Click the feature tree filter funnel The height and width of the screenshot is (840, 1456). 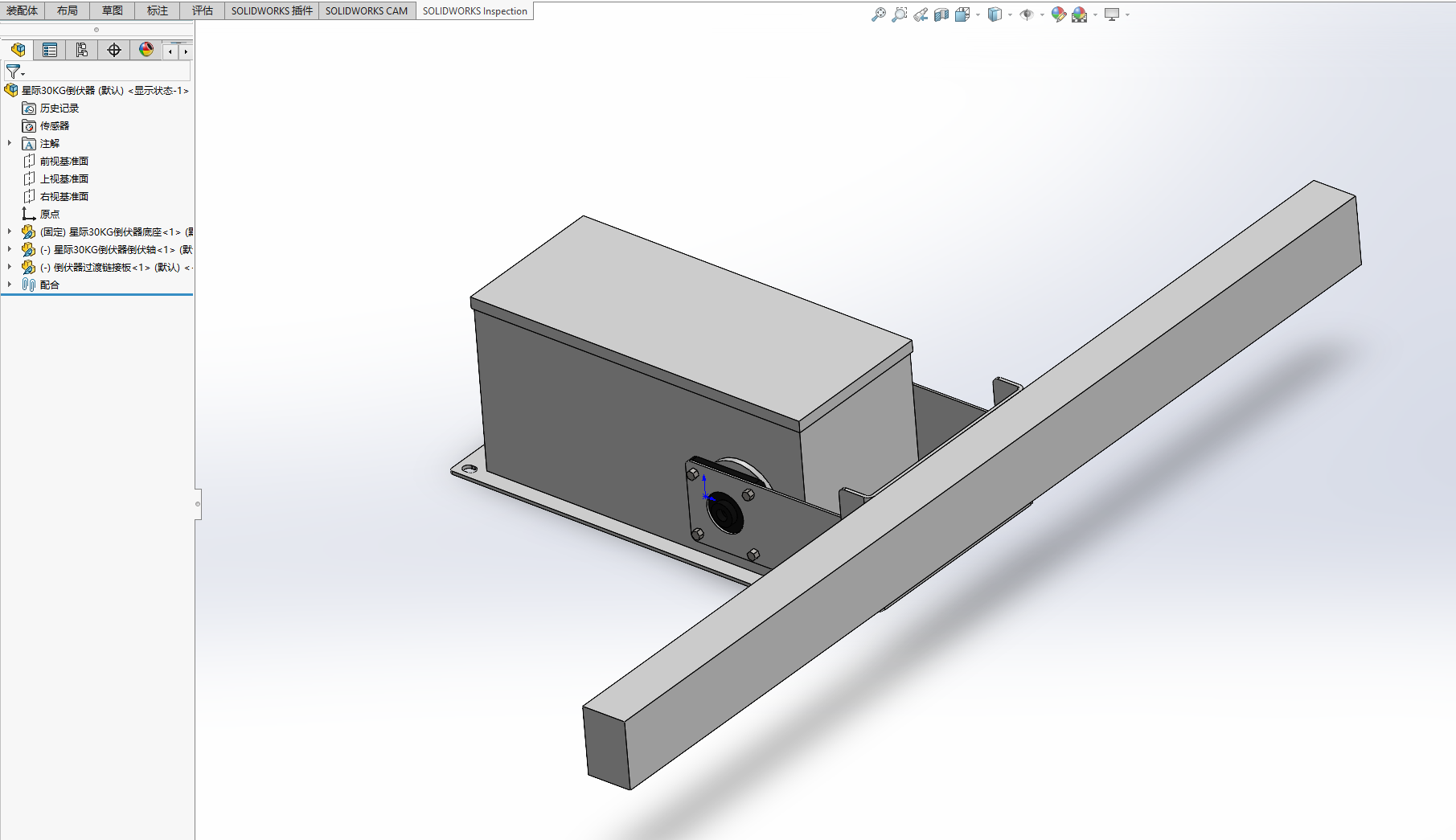point(14,72)
